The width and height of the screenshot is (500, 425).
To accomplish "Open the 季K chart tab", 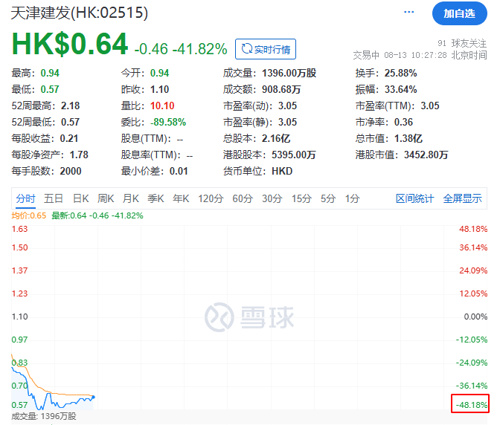I will (x=156, y=199).
